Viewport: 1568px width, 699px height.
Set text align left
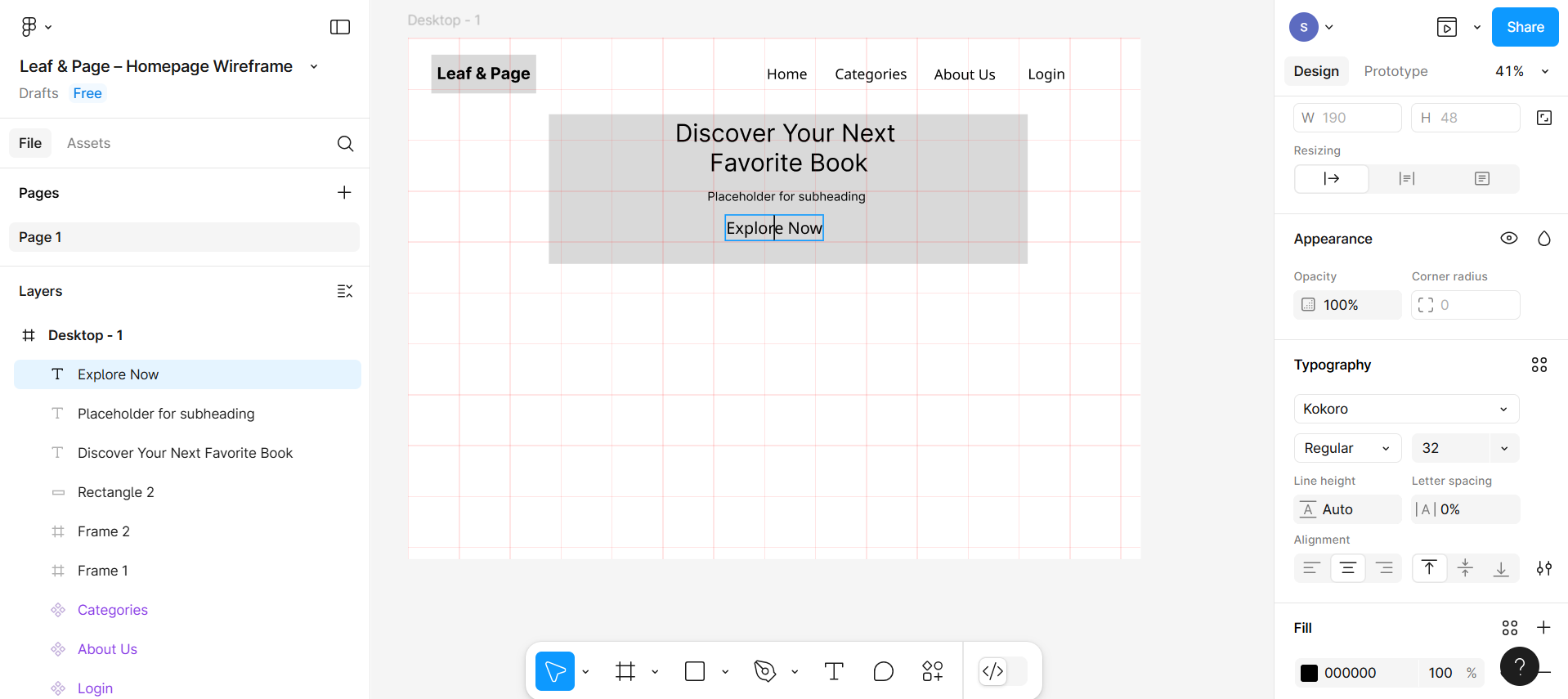tap(1311, 568)
